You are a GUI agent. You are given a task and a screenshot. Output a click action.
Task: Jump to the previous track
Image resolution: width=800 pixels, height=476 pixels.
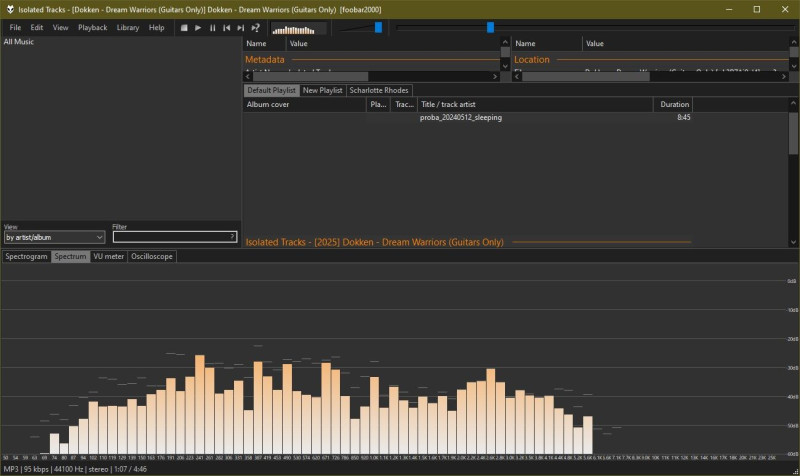tap(226, 28)
